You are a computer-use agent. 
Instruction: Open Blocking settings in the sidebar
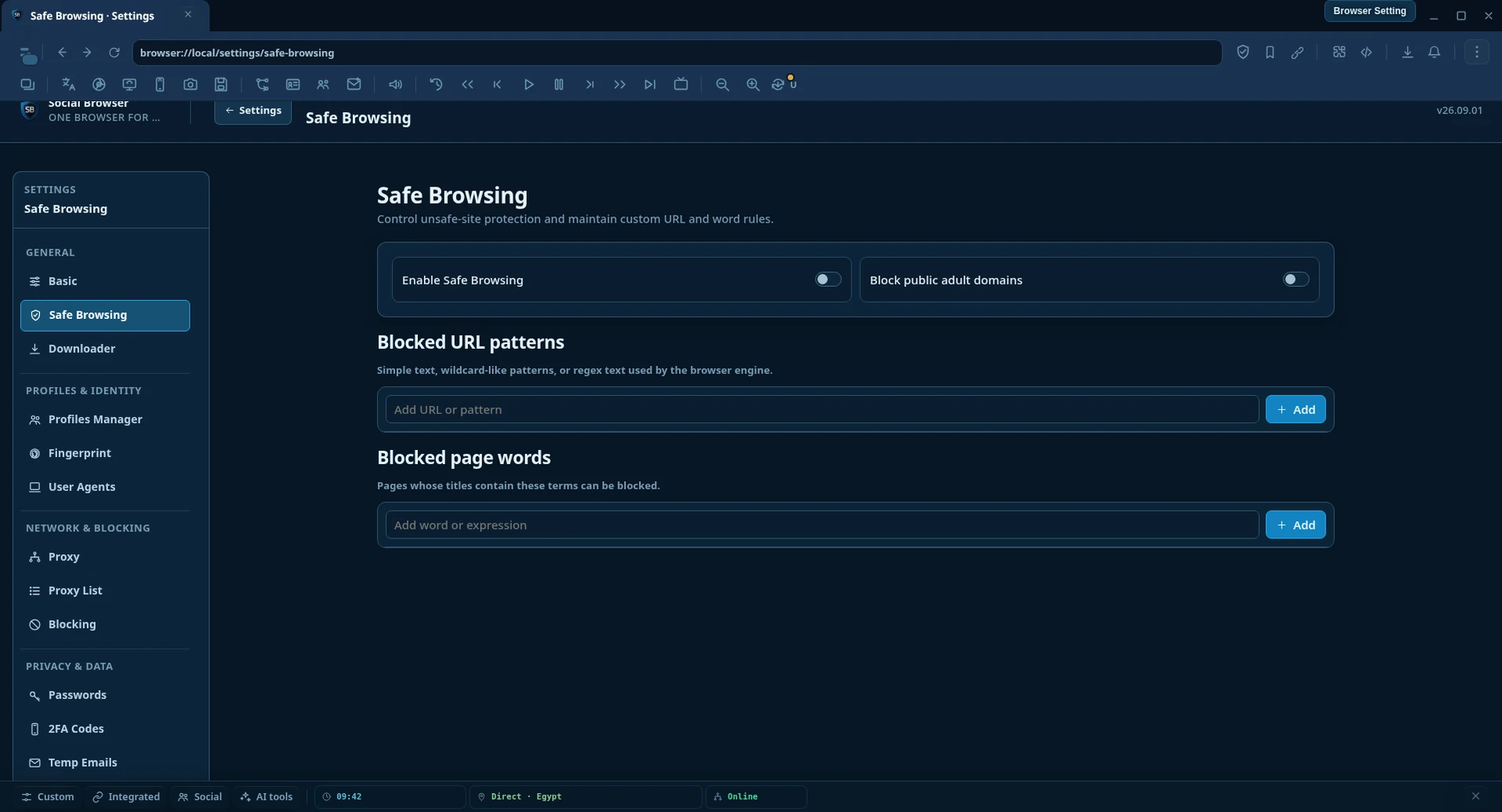105,624
